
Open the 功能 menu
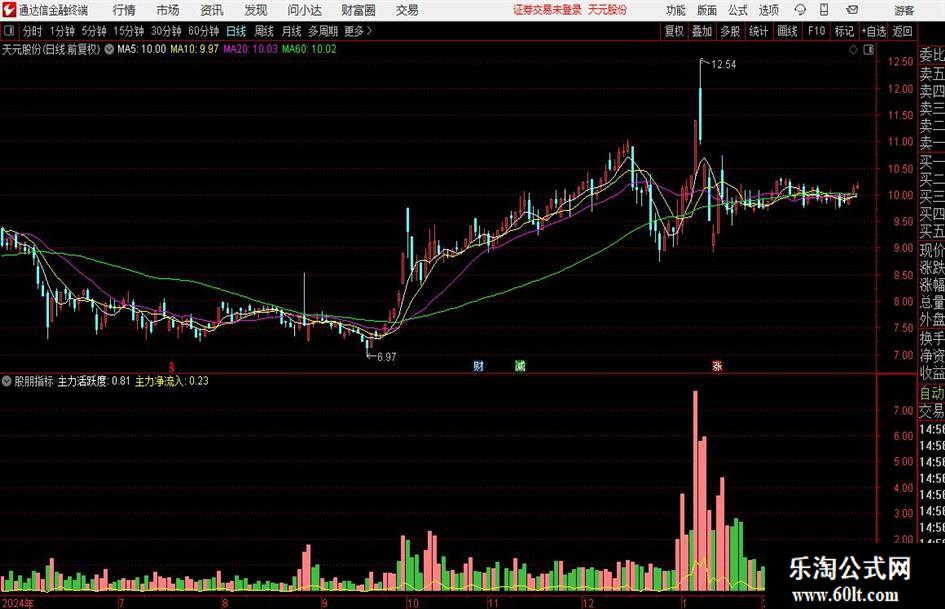(x=676, y=10)
